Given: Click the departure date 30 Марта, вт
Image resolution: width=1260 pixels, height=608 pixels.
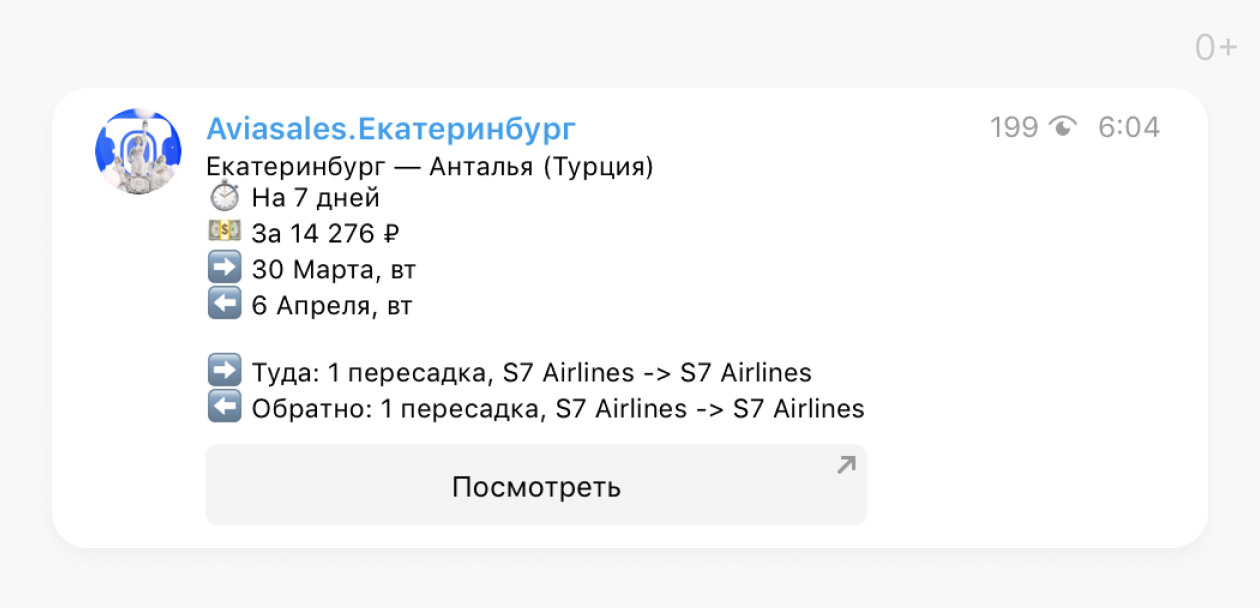Looking at the screenshot, I should 334,270.
